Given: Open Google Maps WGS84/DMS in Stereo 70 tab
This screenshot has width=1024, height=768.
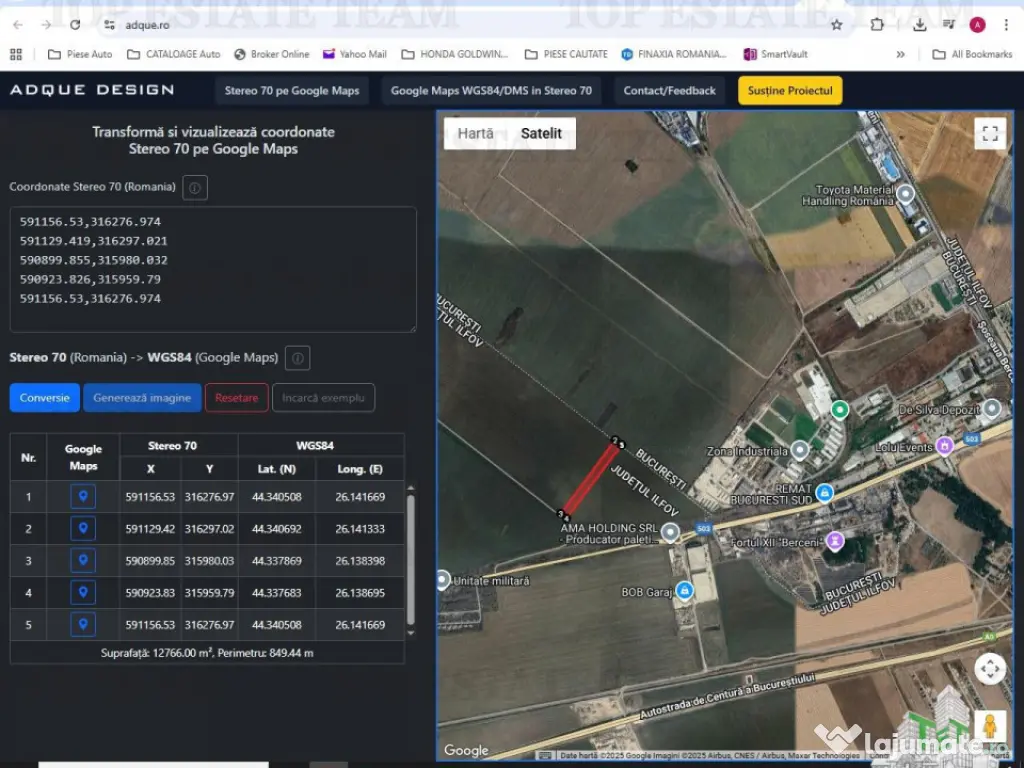Looking at the screenshot, I should click(491, 91).
